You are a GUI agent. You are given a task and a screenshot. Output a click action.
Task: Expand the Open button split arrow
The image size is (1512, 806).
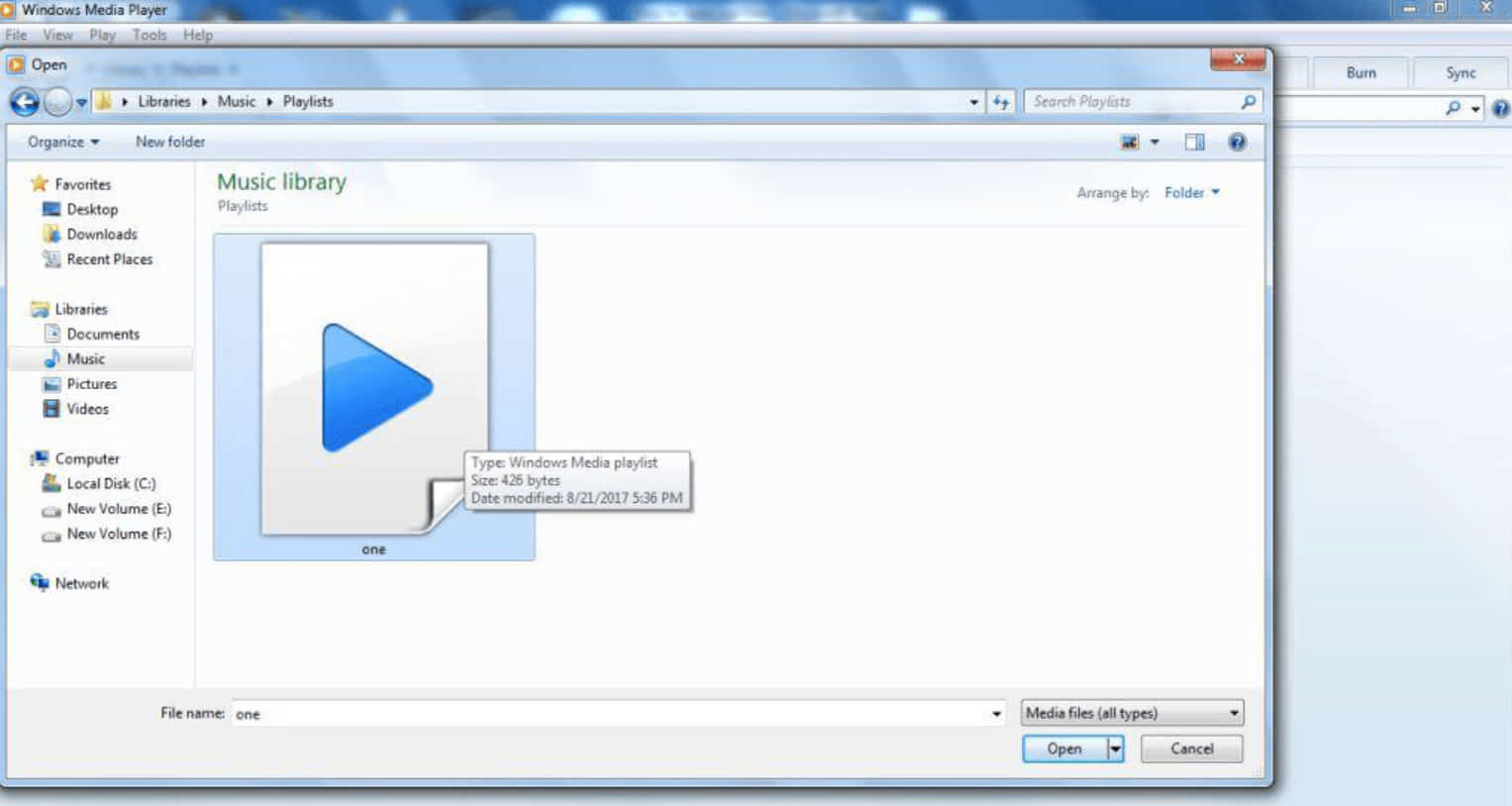pyautogui.click(x=1115, y=749)
